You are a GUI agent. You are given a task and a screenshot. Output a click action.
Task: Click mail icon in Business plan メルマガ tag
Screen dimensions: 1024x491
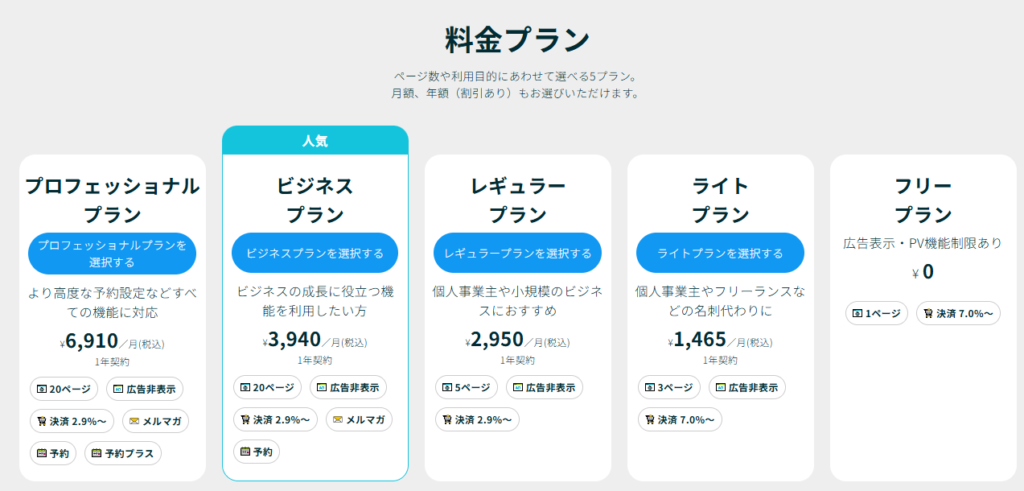point(338,419)
